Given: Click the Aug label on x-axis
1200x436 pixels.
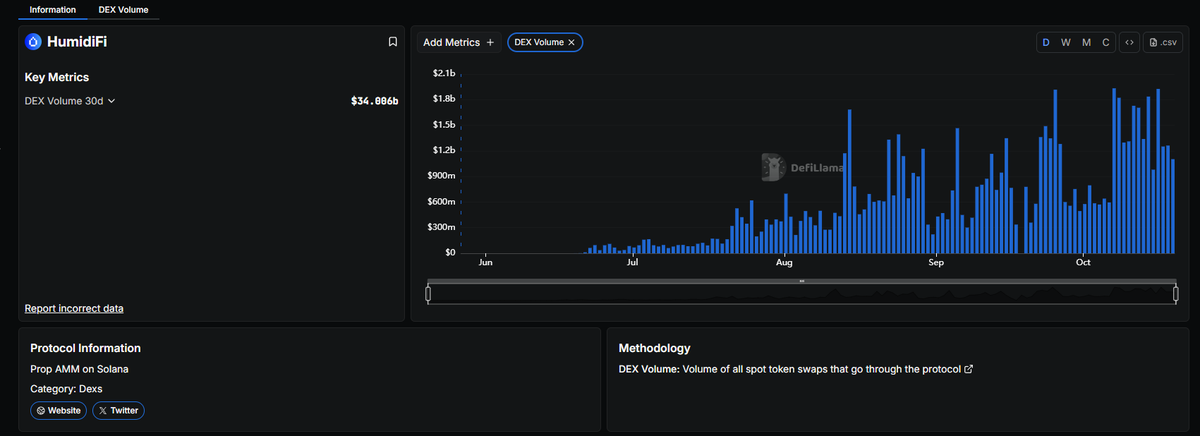Looking at the screenshot, I should (x=784, y=264).
